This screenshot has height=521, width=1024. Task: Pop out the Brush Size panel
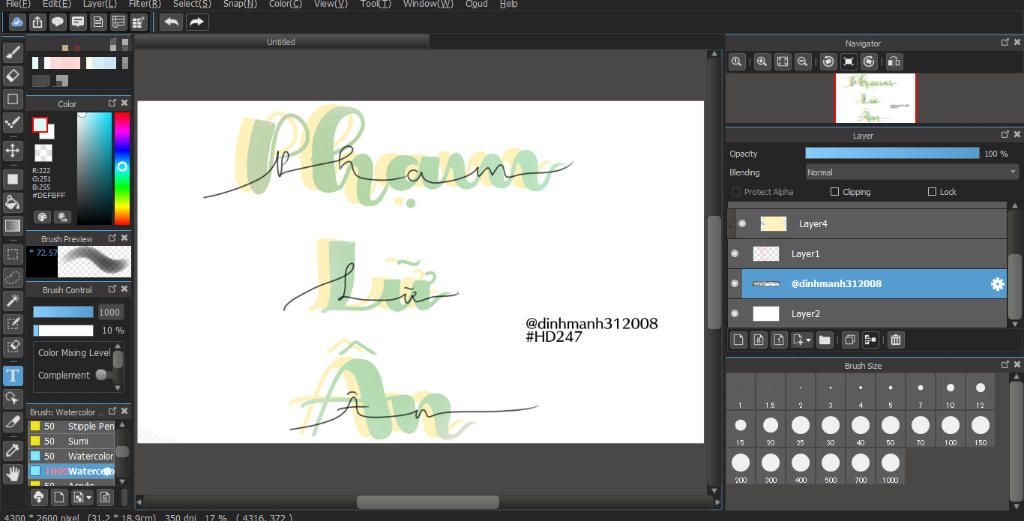[x=1005, y=365]
